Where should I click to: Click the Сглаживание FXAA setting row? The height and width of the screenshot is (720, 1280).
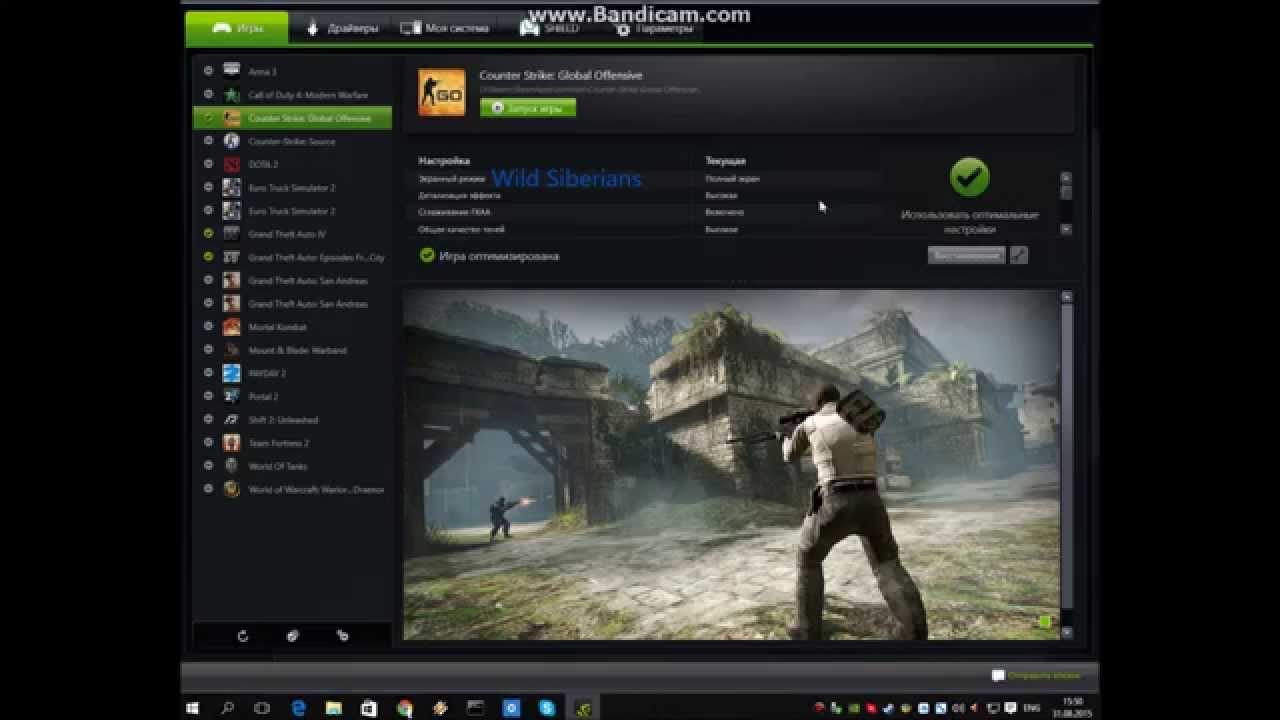coord(648,213)
